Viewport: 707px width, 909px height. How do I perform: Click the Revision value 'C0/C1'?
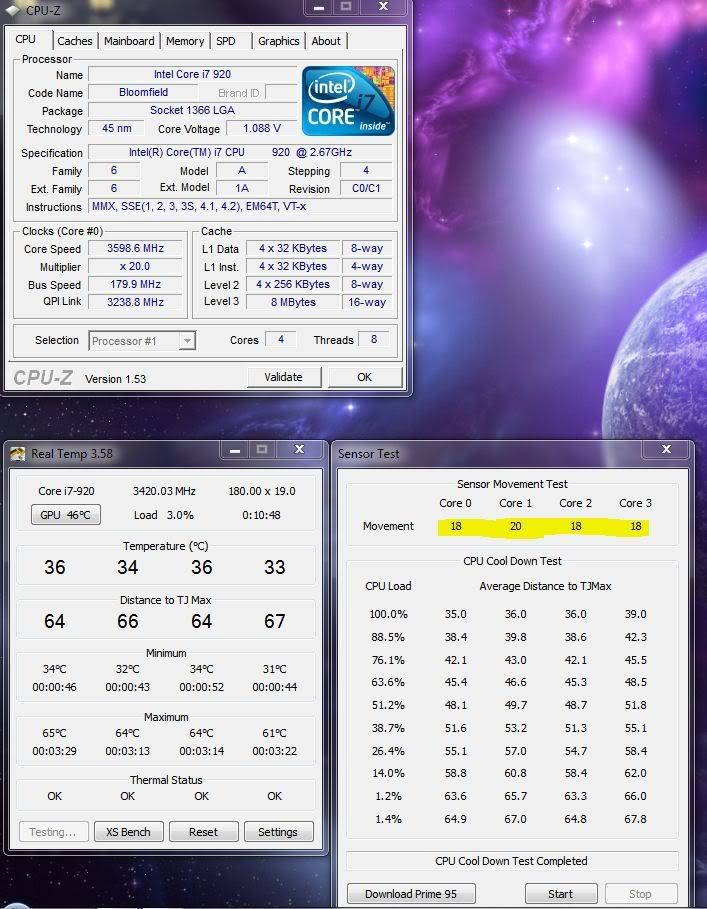tap(366, 188)
